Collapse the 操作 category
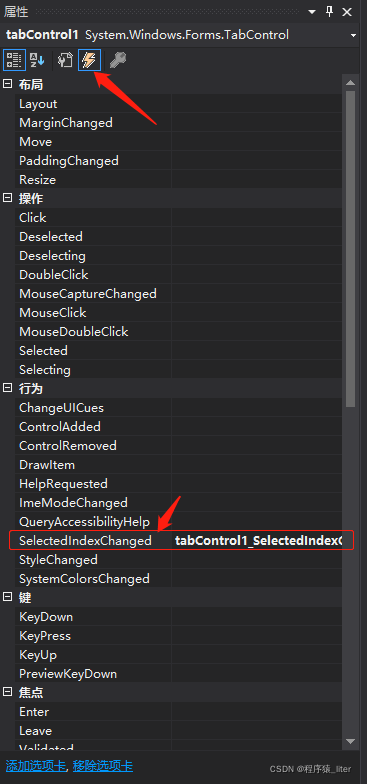This screenshot has width=367, height=784. (8, 198)
